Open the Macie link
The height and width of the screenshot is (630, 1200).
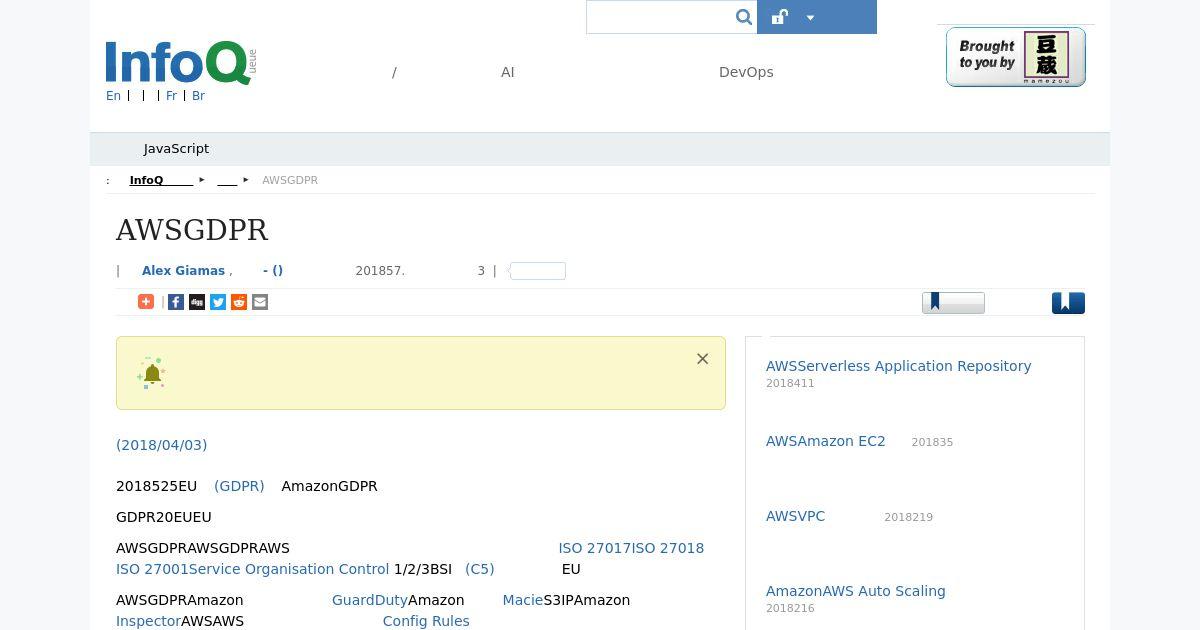(x=523, y=600)
